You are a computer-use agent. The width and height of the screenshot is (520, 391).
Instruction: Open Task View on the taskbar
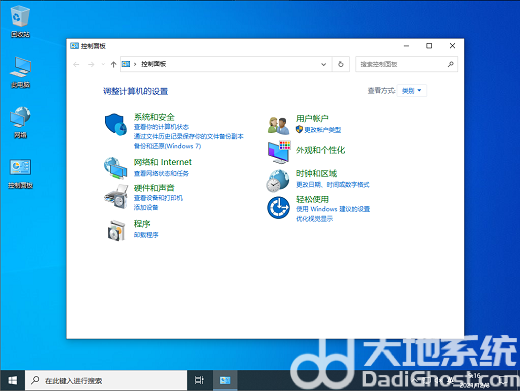coord(199,380)
